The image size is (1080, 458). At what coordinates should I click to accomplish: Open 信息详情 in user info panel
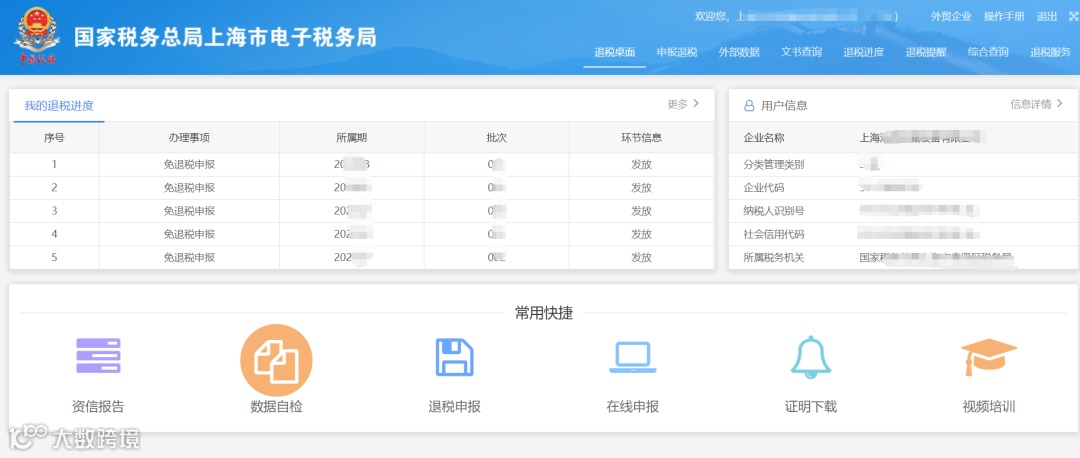1037,104
